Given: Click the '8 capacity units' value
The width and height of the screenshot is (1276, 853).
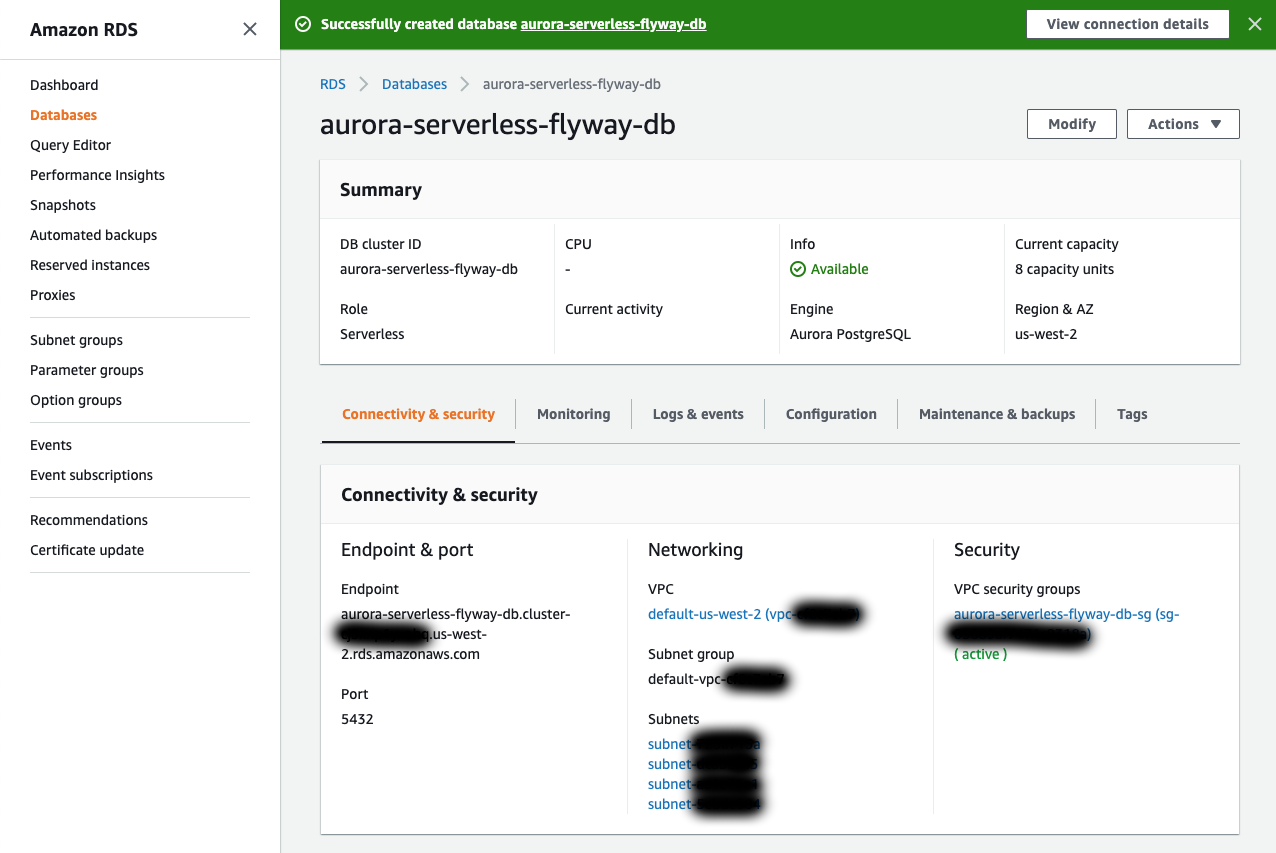Looking at the screenshot, I should point(1064,269).
